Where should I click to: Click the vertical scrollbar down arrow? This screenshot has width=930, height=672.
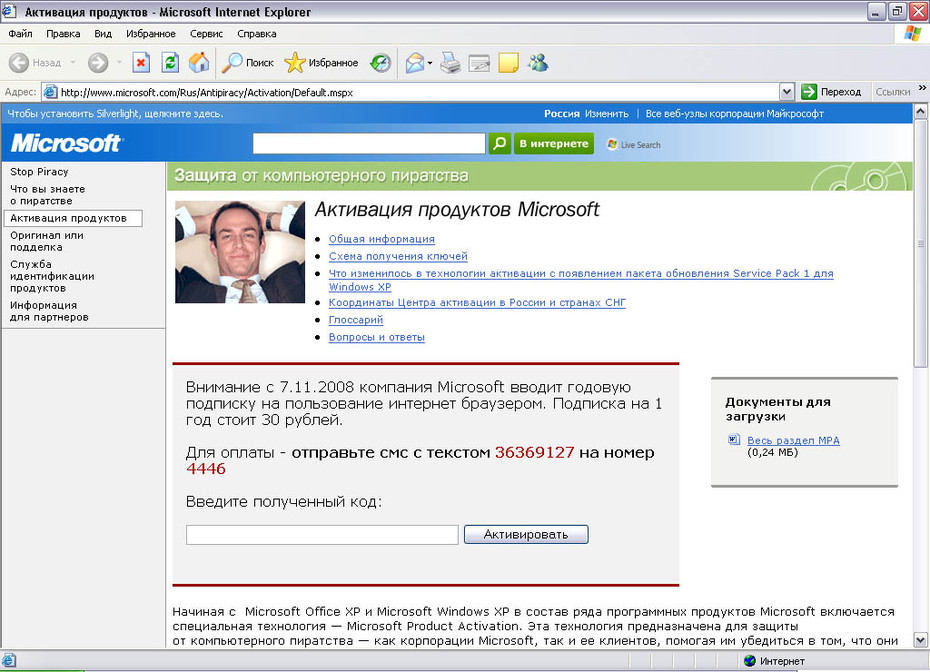921,640
